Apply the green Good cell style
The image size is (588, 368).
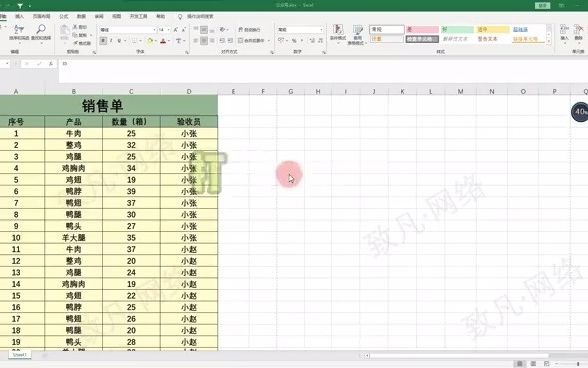click(x=457, y=29)
